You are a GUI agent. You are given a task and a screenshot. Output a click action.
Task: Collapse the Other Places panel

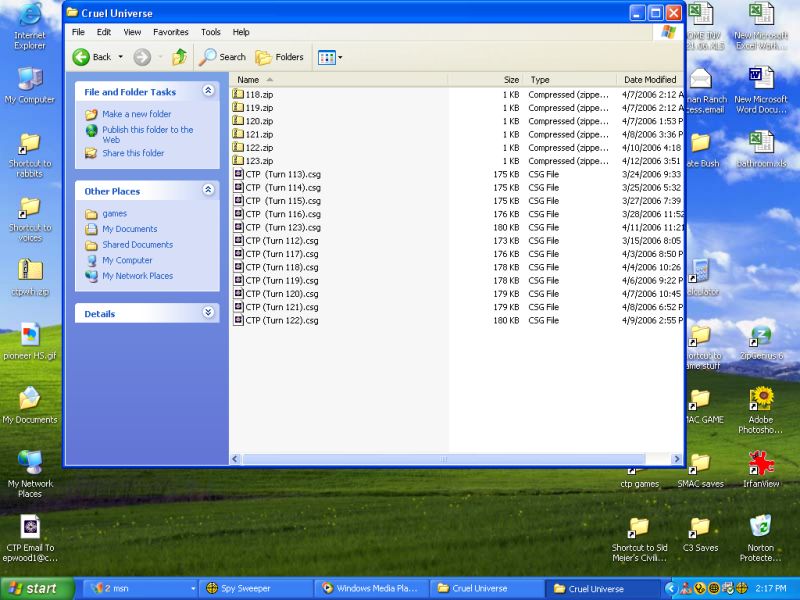(x=208, y=190)
